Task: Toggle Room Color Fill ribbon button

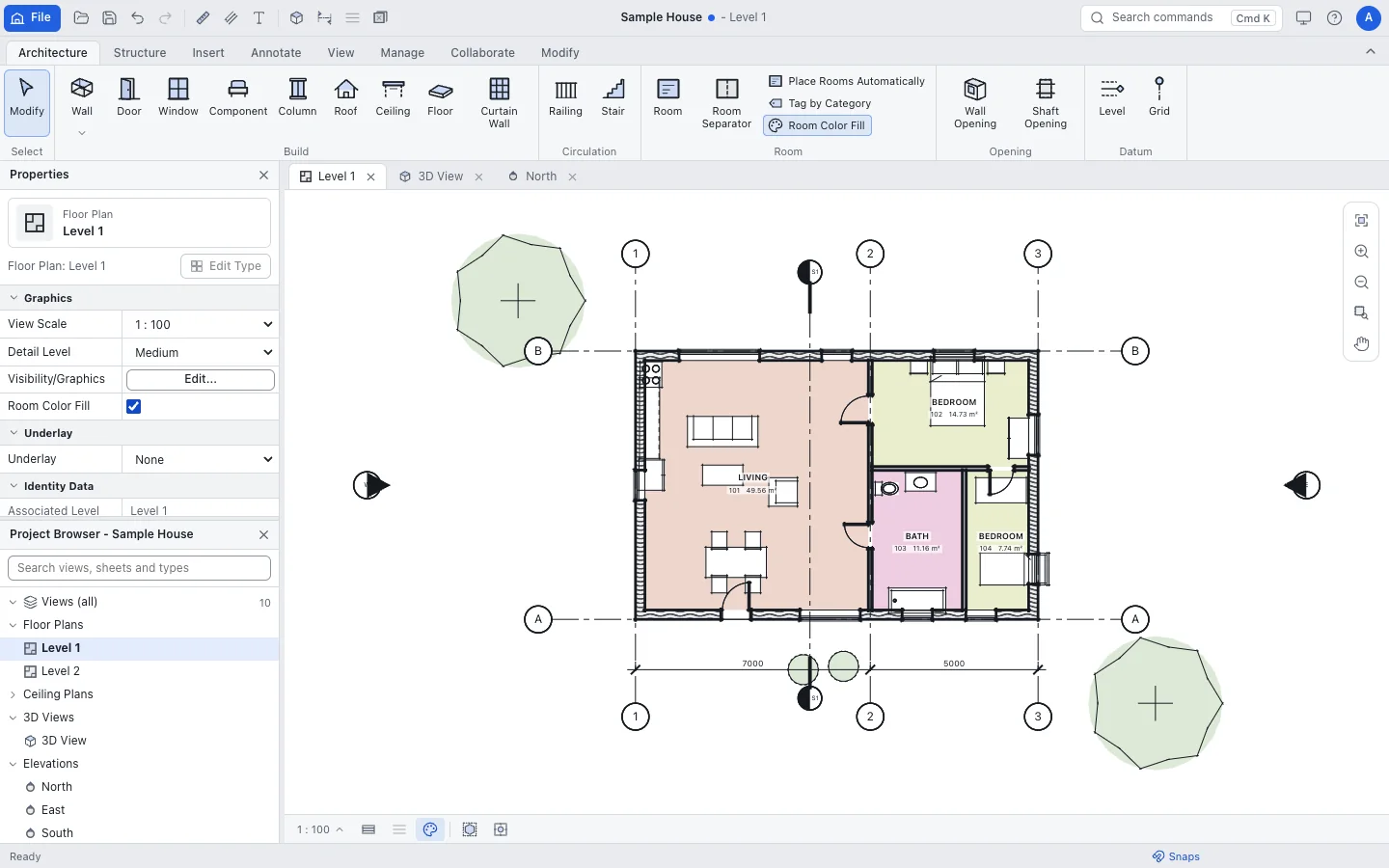Action: click(x=817, y=125)
